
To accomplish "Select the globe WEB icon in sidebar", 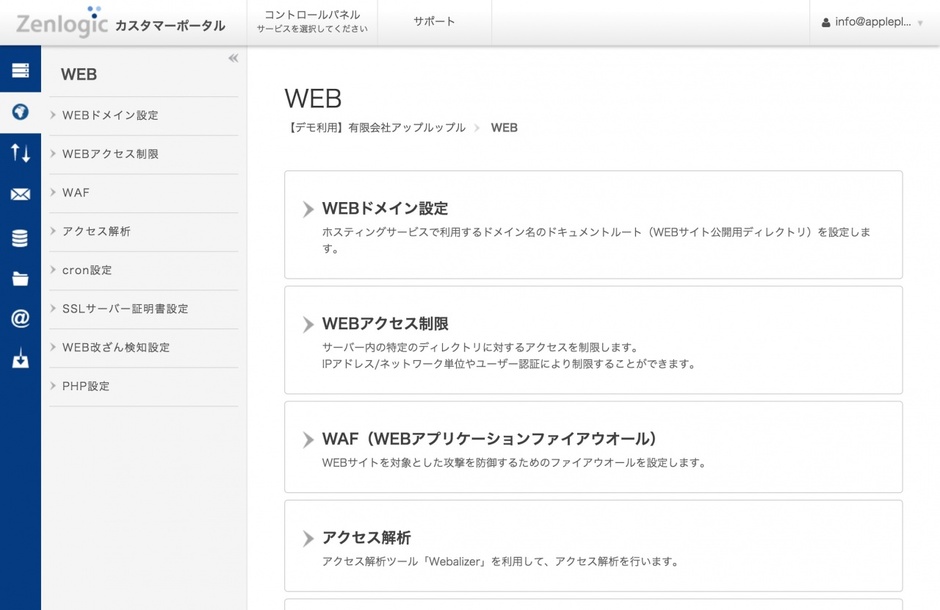I will tap(20, 112).
